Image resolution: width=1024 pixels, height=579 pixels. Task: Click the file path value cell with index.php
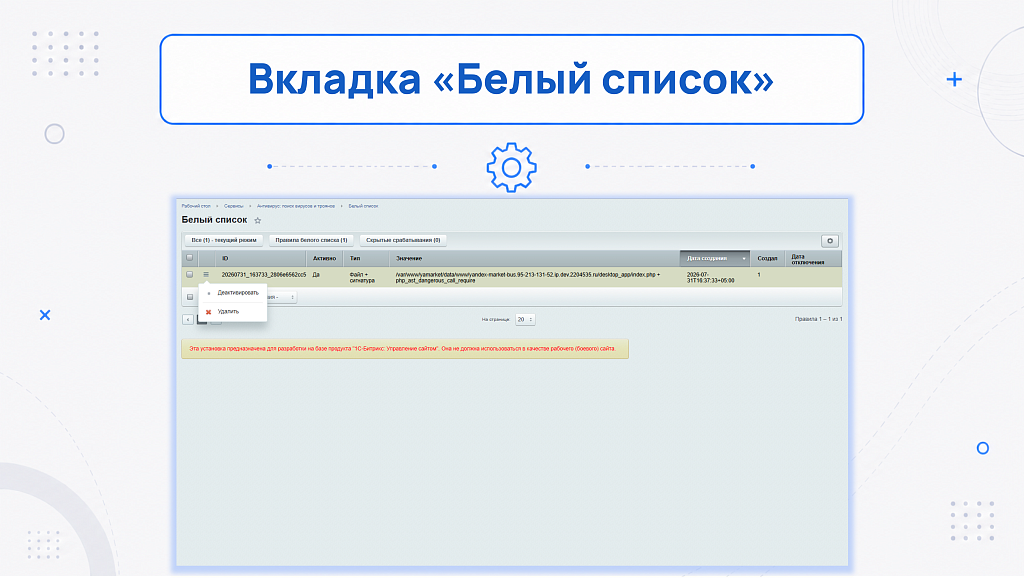pyautogui.click(x=528, y=277)
